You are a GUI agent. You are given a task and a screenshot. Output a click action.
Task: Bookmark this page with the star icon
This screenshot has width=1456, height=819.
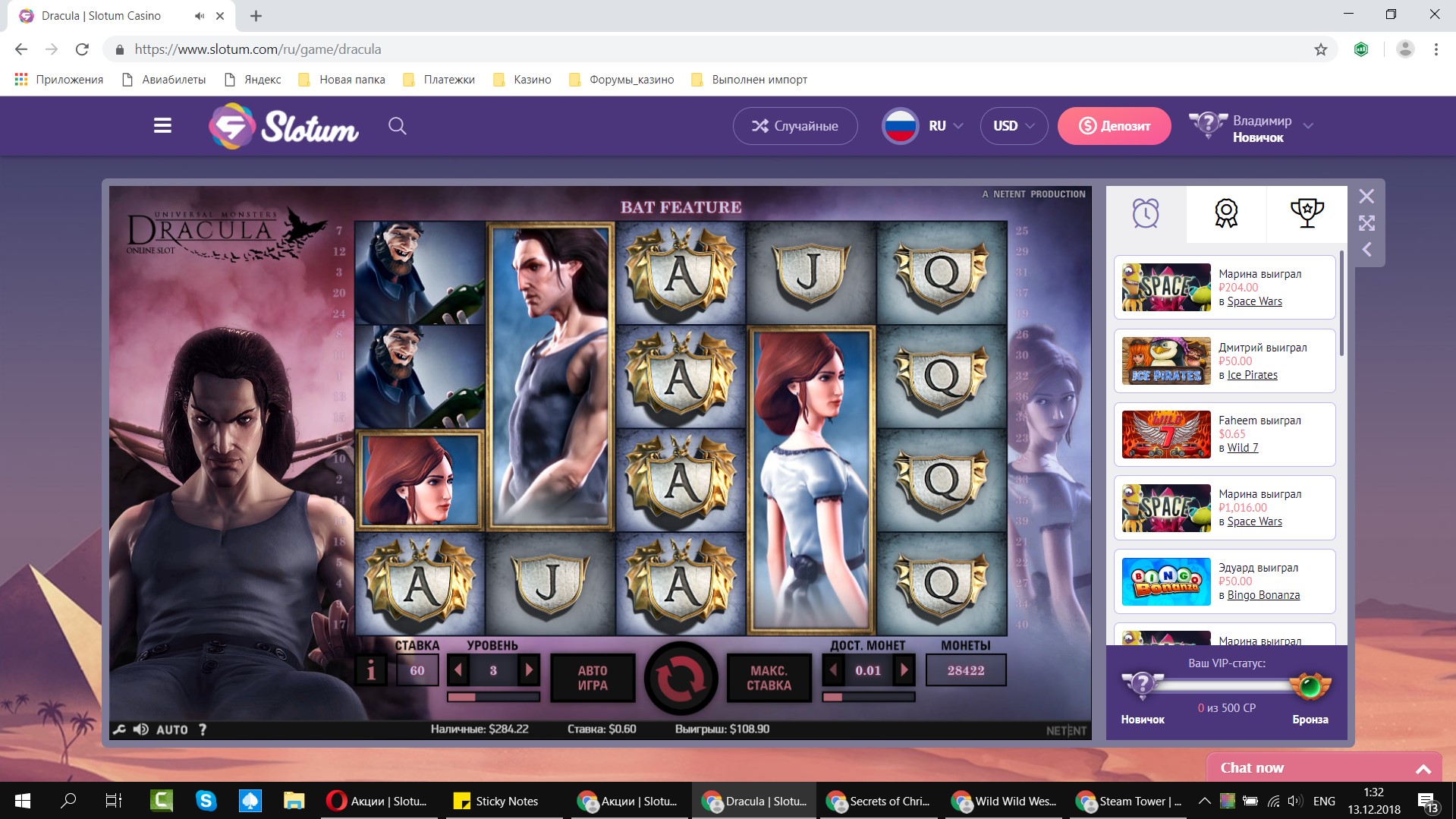point(1321,49)
